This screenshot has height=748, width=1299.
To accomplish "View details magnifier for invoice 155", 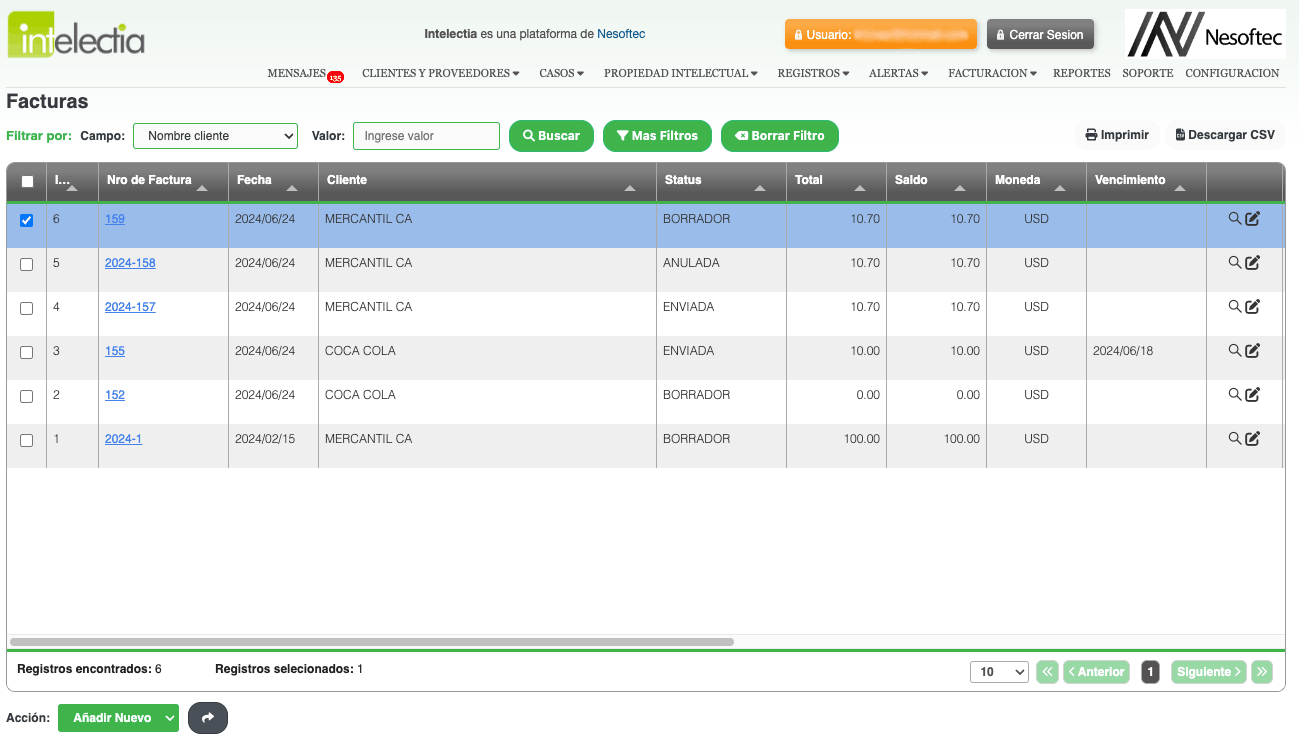I will 1234,351.
